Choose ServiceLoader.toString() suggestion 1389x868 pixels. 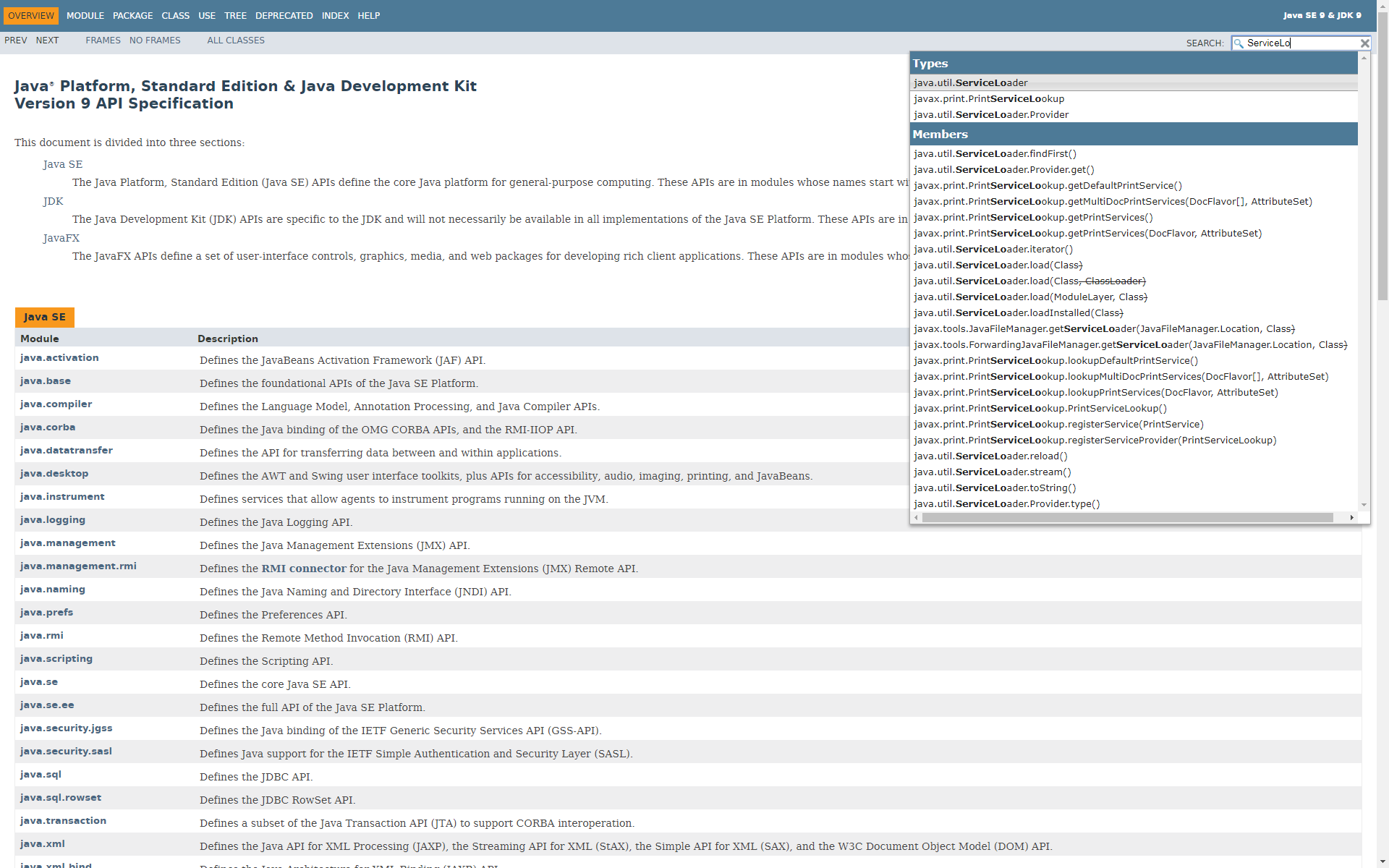(1134, 488)
